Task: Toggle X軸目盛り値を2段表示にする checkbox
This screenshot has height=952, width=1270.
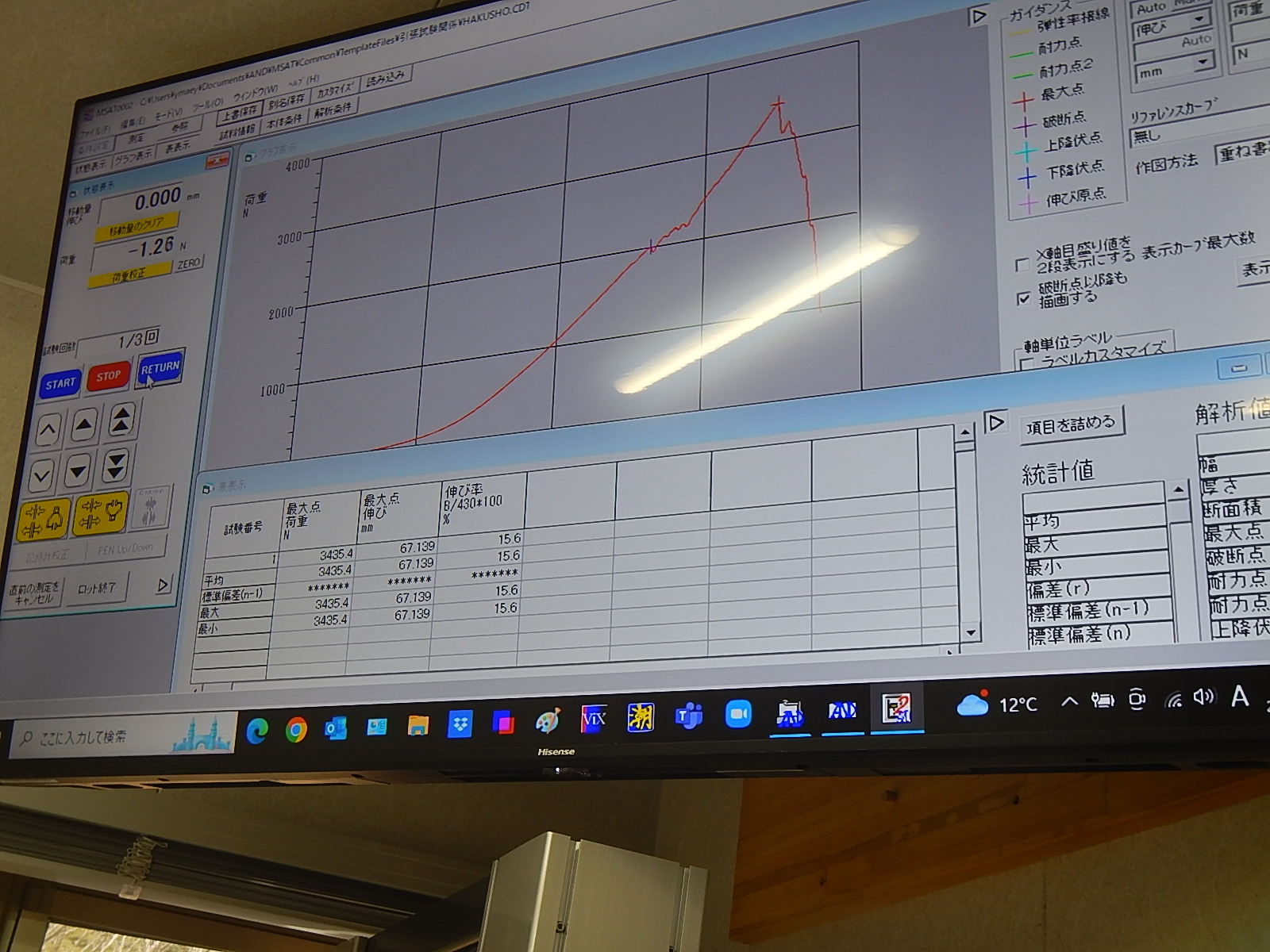Action: pos(1023,264)
